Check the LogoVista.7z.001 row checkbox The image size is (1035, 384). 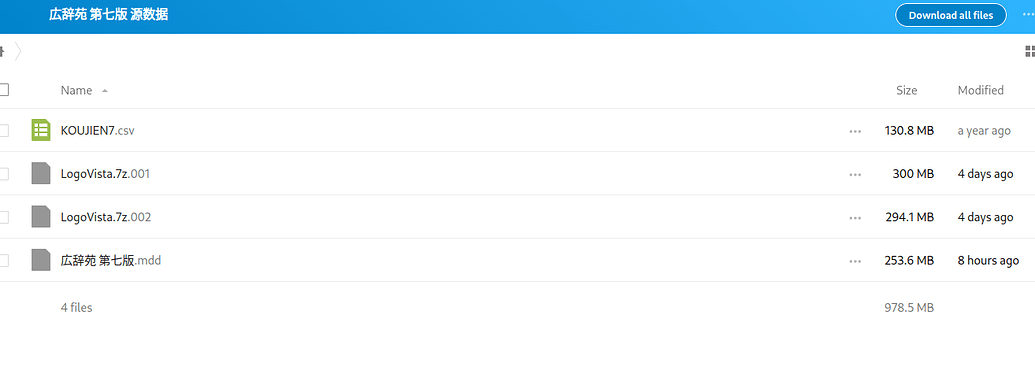3,174
